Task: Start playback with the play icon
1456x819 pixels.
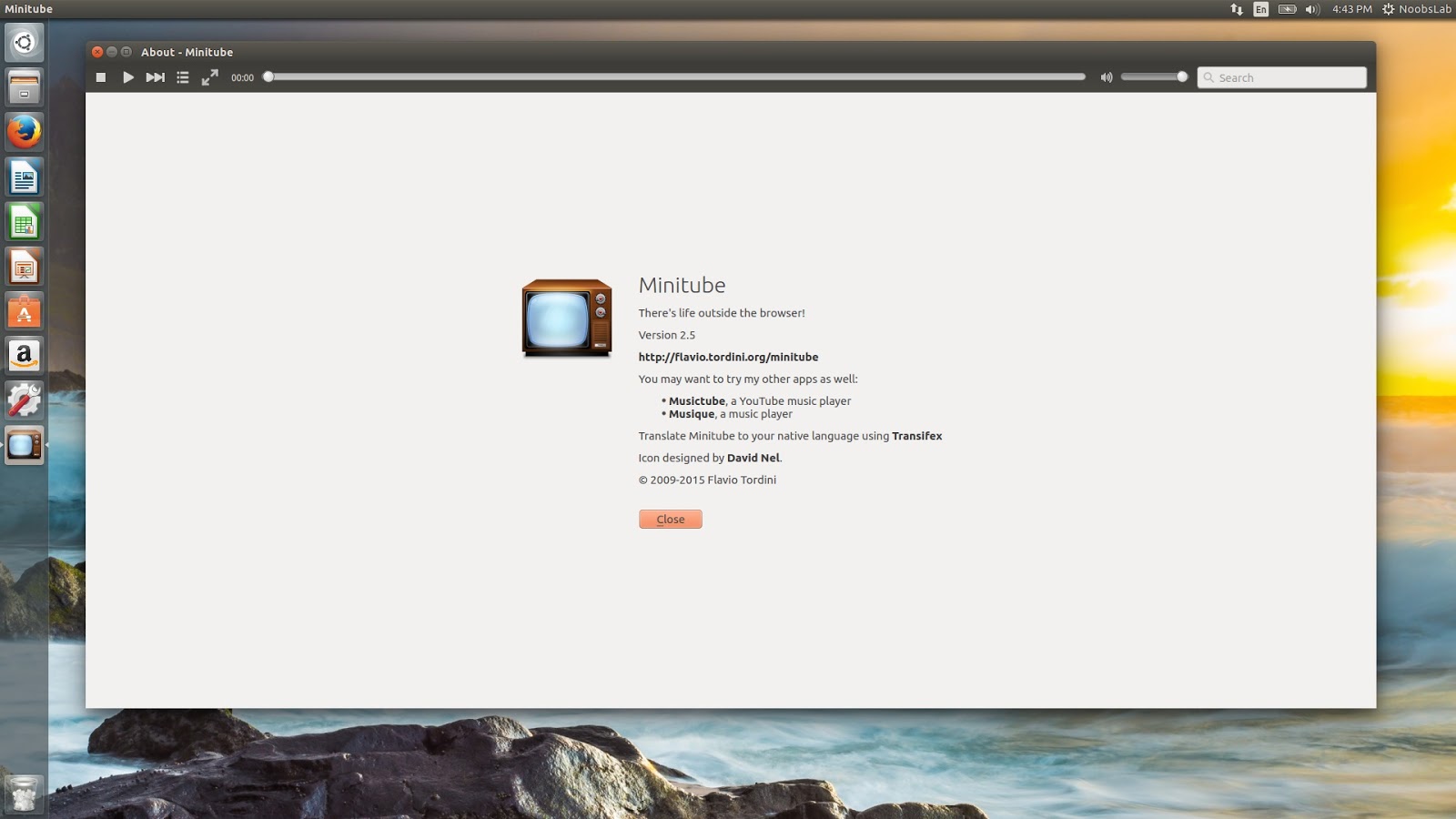Action: pos(128,77)
